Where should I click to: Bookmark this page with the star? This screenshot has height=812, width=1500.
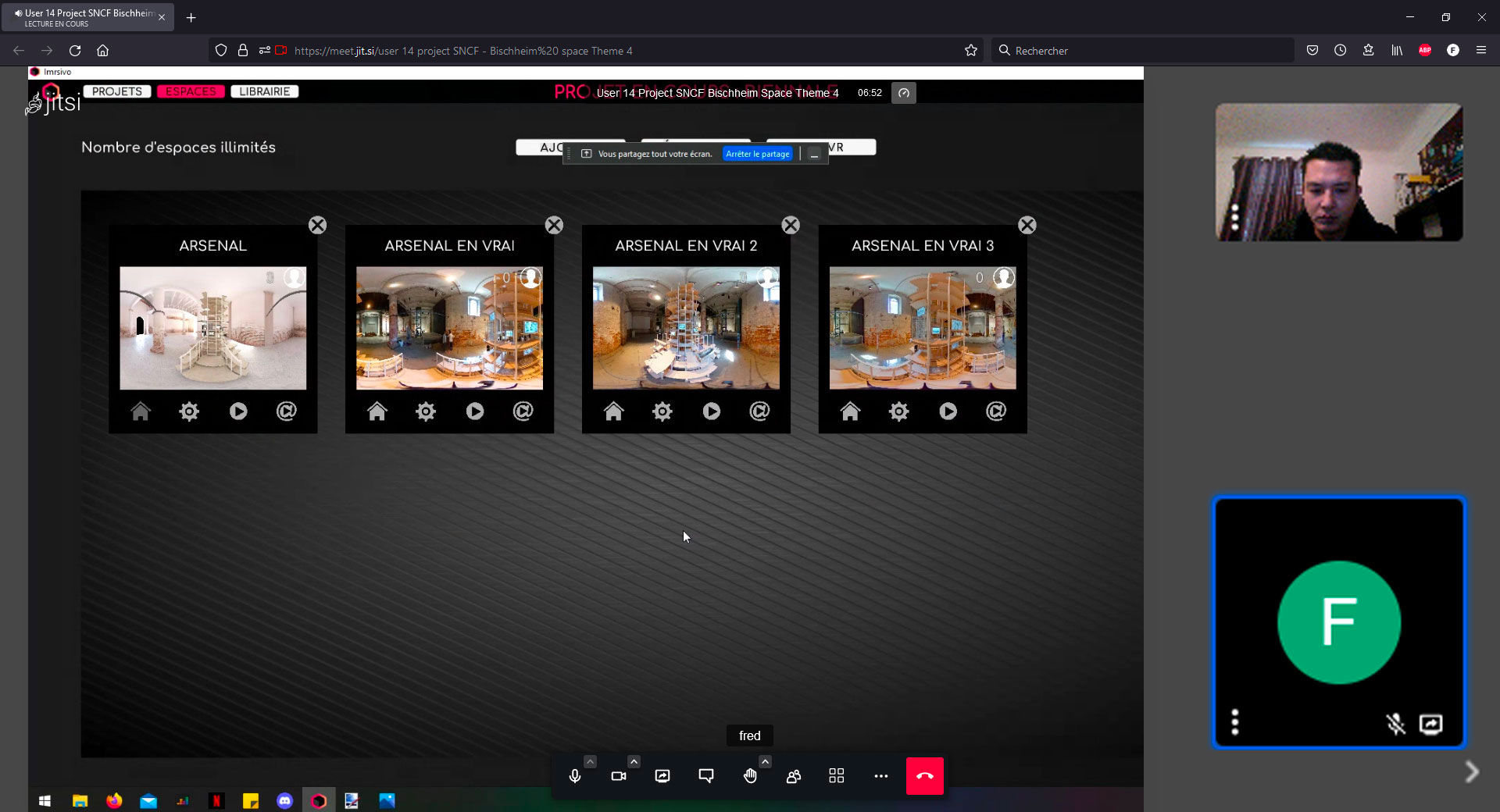coord(971,51)
